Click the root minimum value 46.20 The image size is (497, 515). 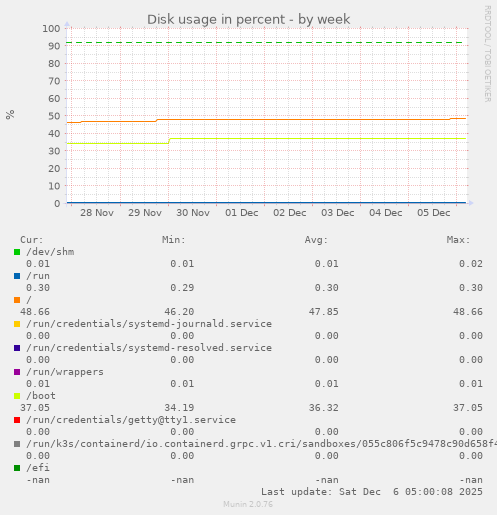click(179, 312)
